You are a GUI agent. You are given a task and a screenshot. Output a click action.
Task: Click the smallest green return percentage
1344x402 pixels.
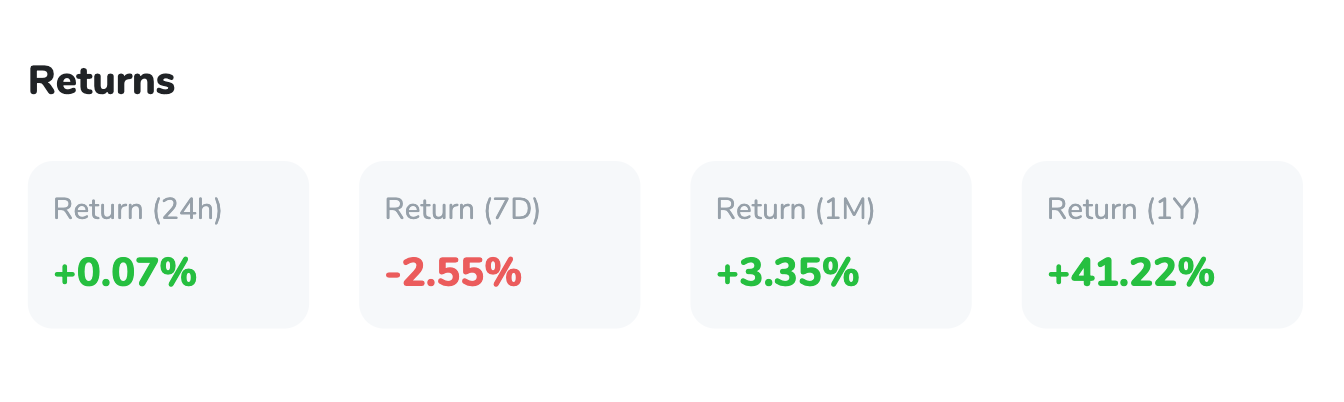pos(125,272)
